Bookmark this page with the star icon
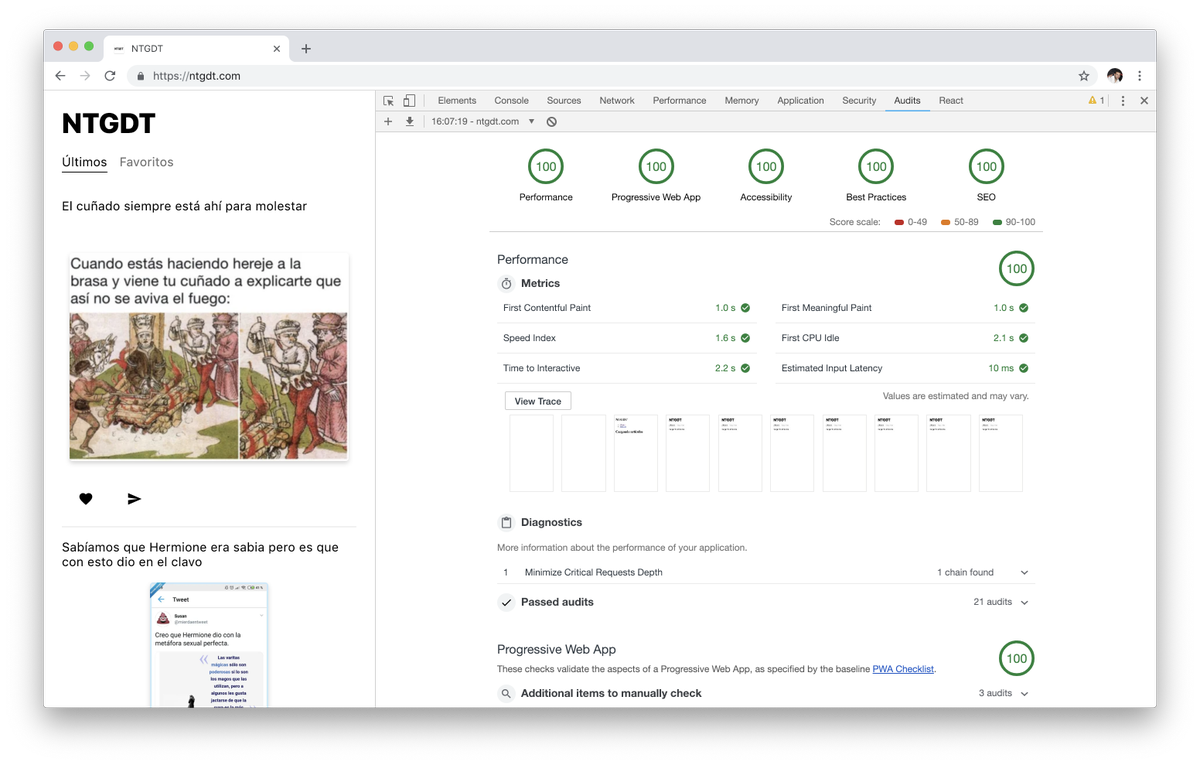Viewport: 1200px width, 765px height. point(1083,76)
